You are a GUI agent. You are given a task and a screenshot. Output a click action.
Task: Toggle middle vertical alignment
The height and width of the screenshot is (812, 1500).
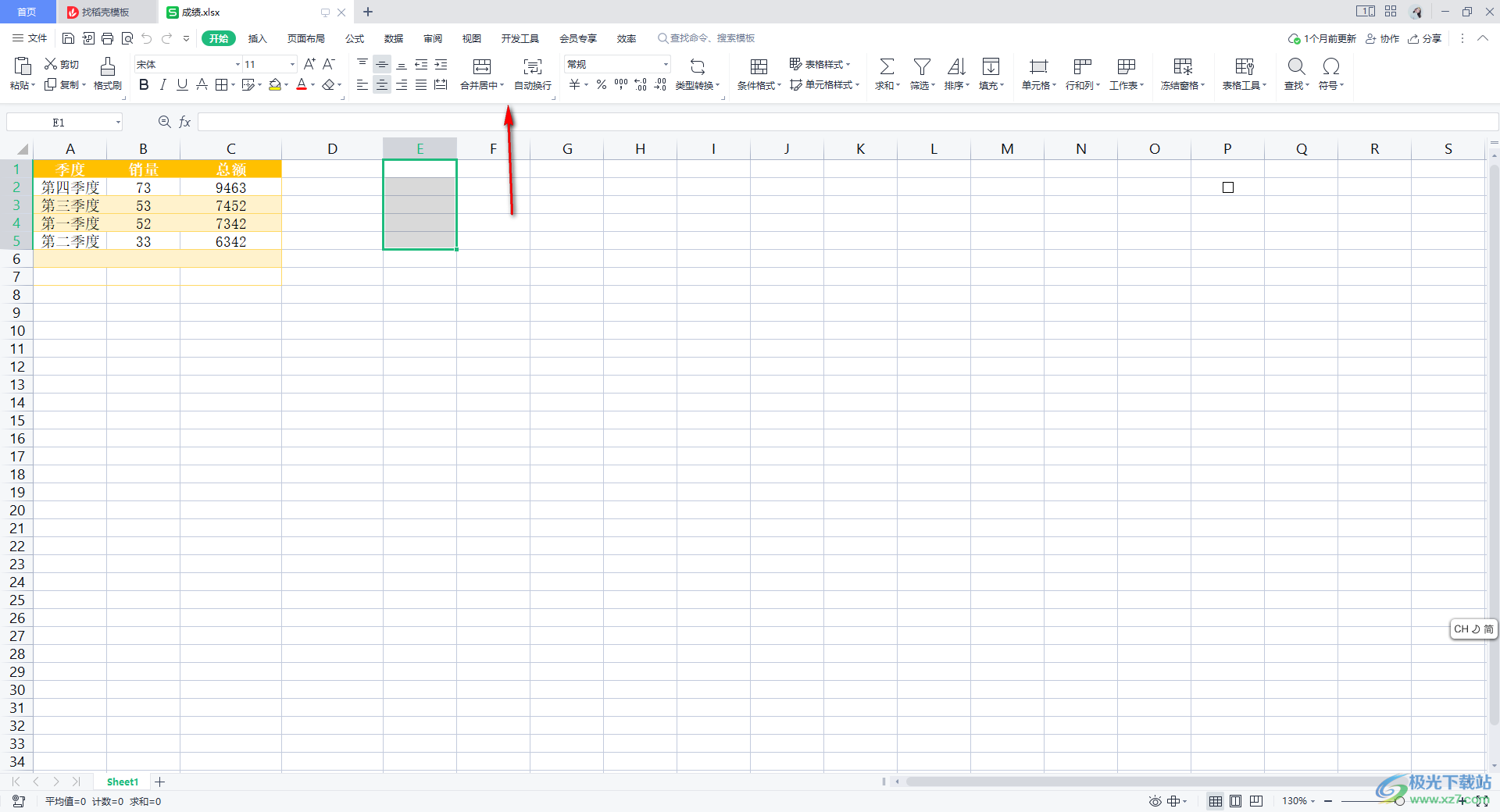382,64
